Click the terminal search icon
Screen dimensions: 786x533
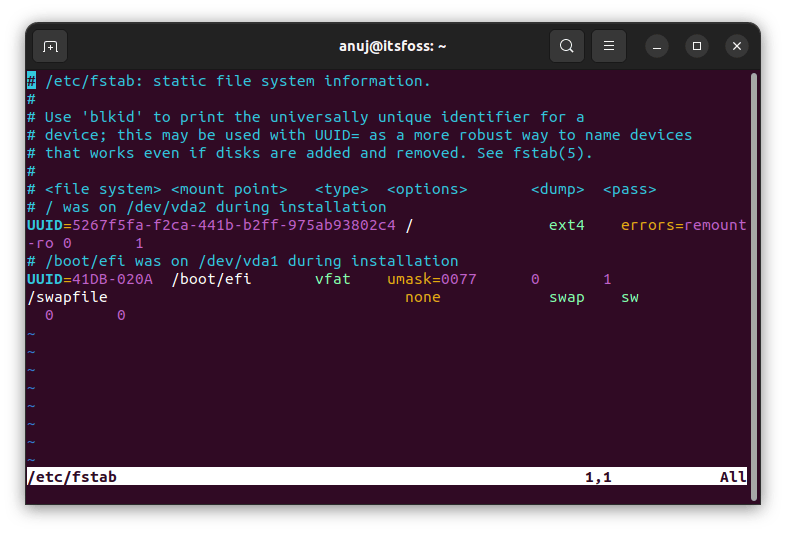pyautogui.click(x=567, y=46)
